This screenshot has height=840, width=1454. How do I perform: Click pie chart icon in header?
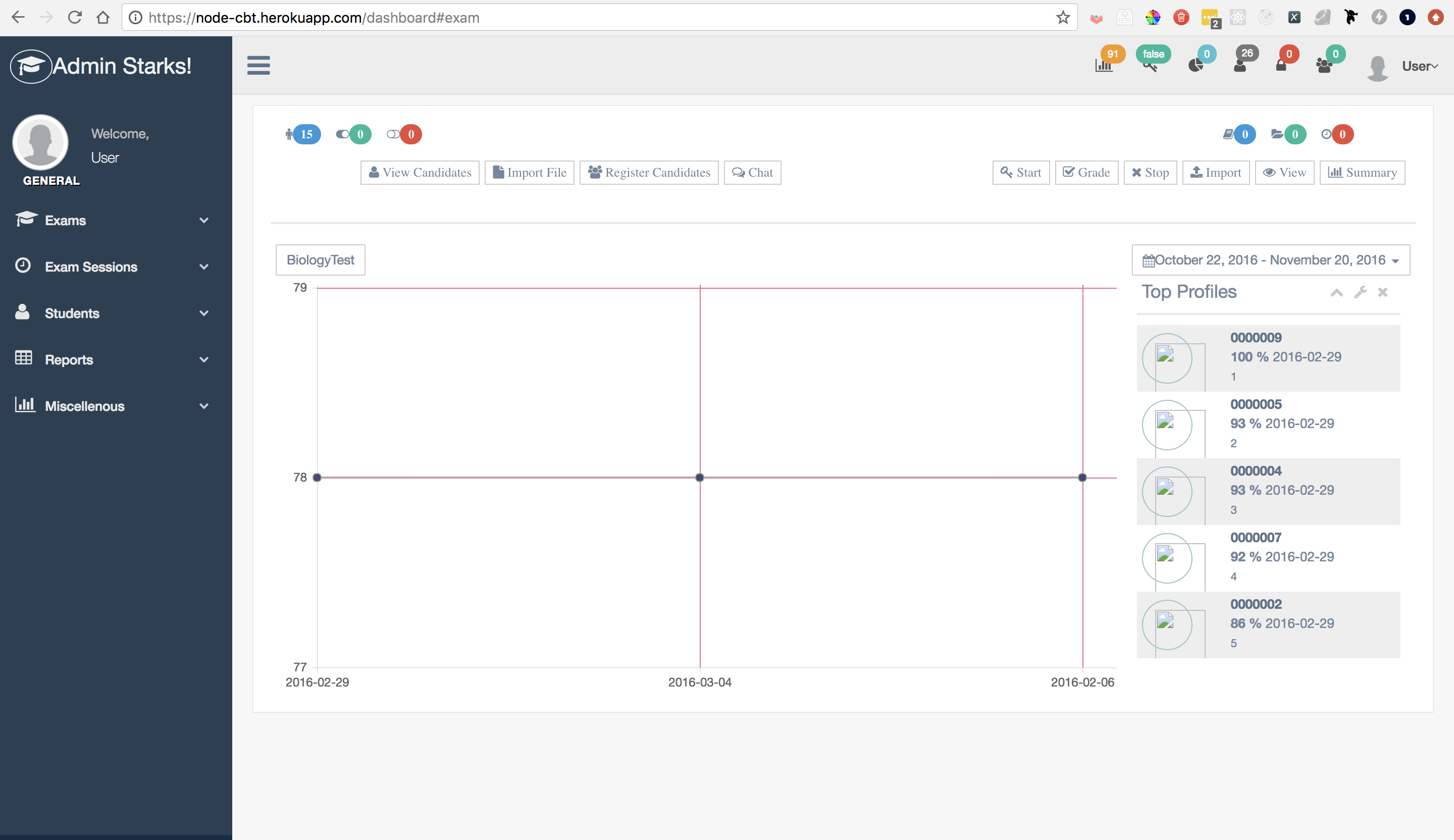(1196, 65)
